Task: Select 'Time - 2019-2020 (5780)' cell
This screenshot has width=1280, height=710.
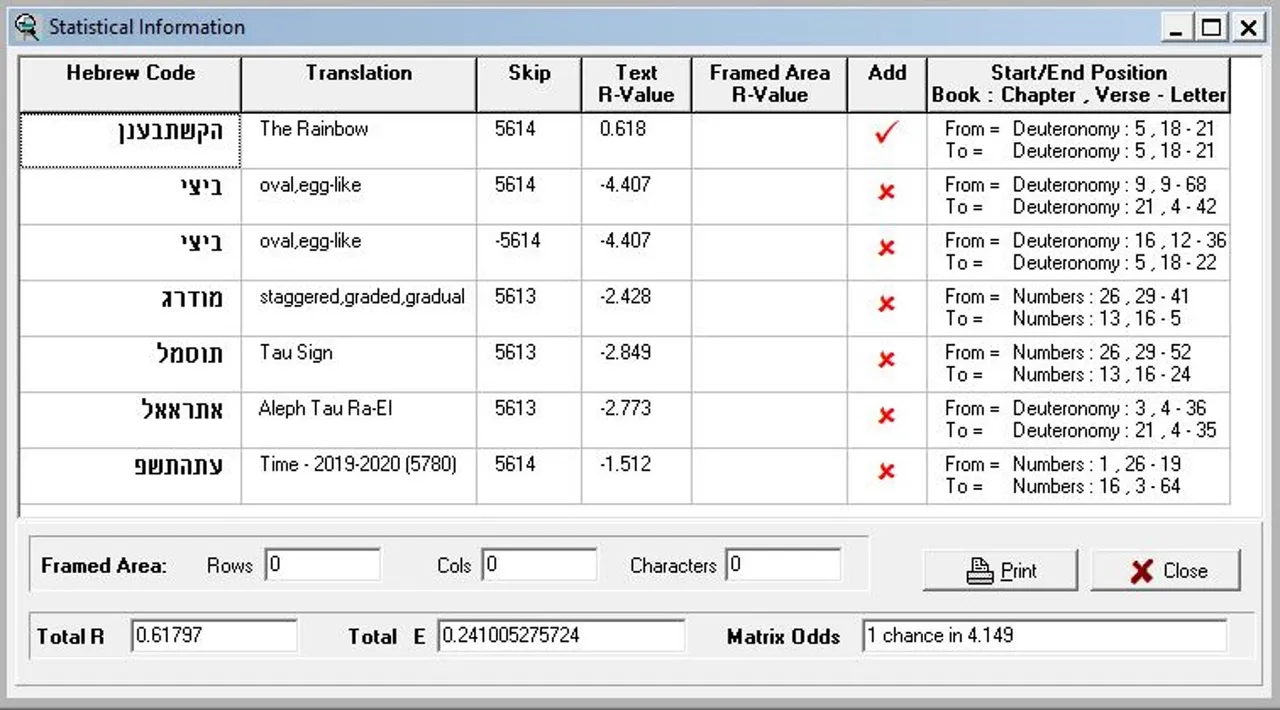Action: tap(359, 476)
